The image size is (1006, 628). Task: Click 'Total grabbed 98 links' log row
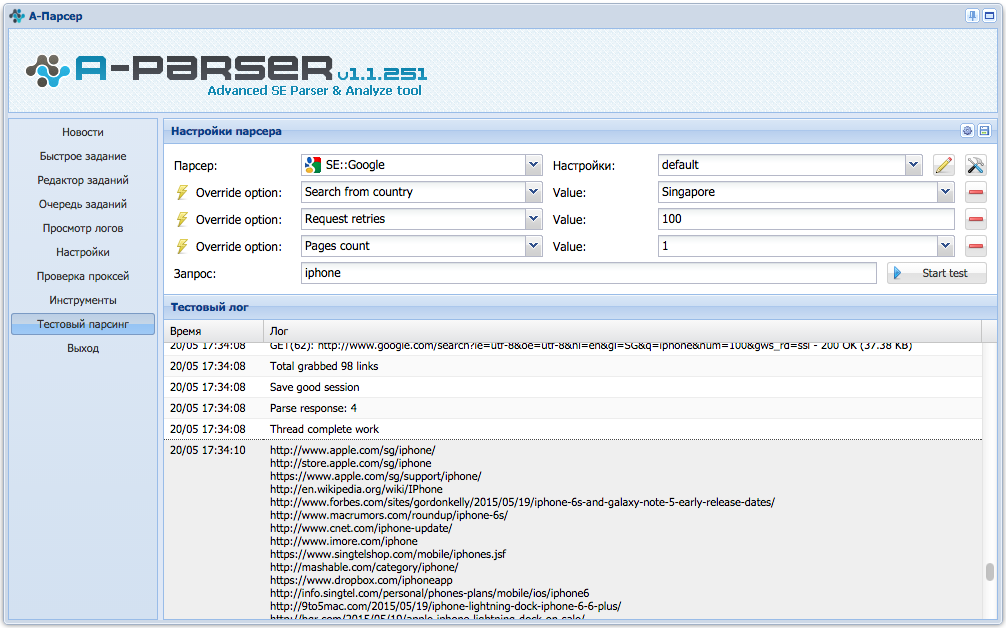[x=573, y=366]
